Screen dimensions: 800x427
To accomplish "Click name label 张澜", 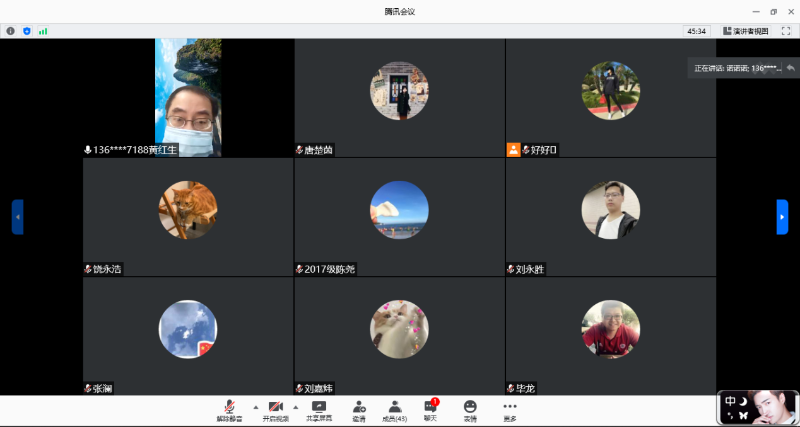I will coord(103,389).
